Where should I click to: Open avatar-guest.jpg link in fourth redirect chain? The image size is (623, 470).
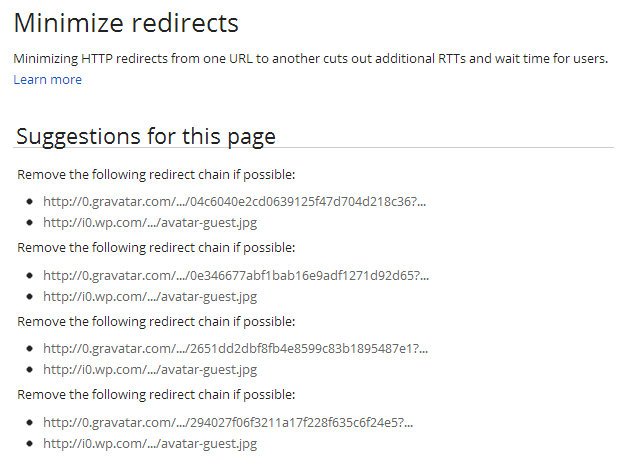point(150,443)
